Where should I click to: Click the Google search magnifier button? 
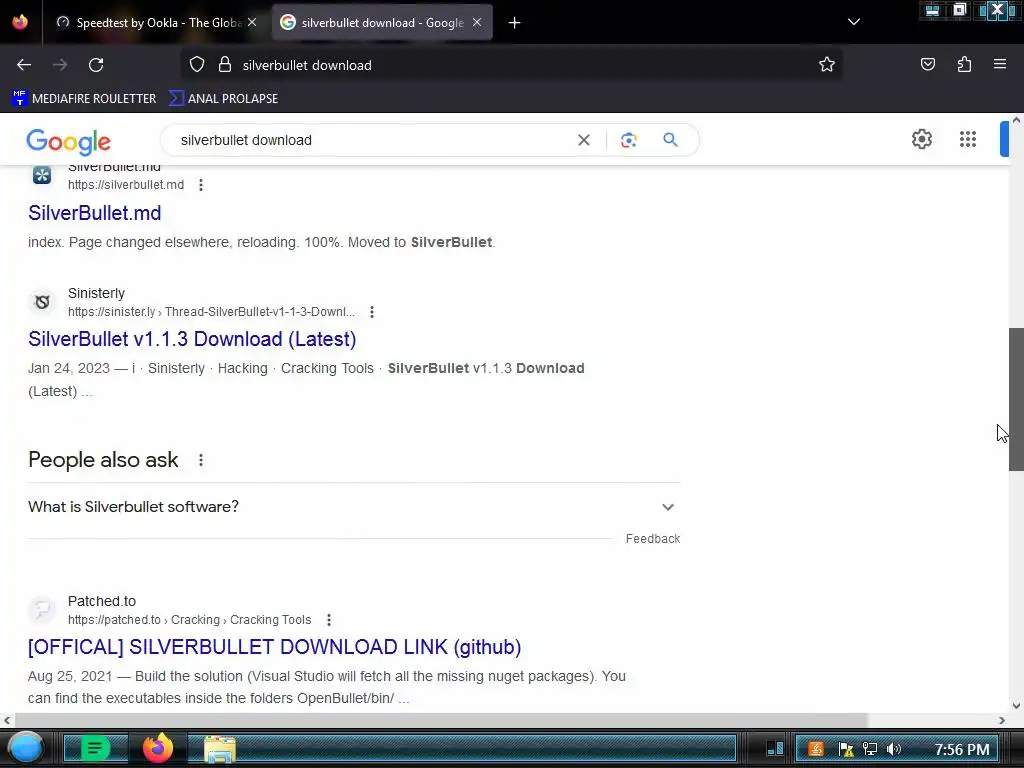[670, 140]
